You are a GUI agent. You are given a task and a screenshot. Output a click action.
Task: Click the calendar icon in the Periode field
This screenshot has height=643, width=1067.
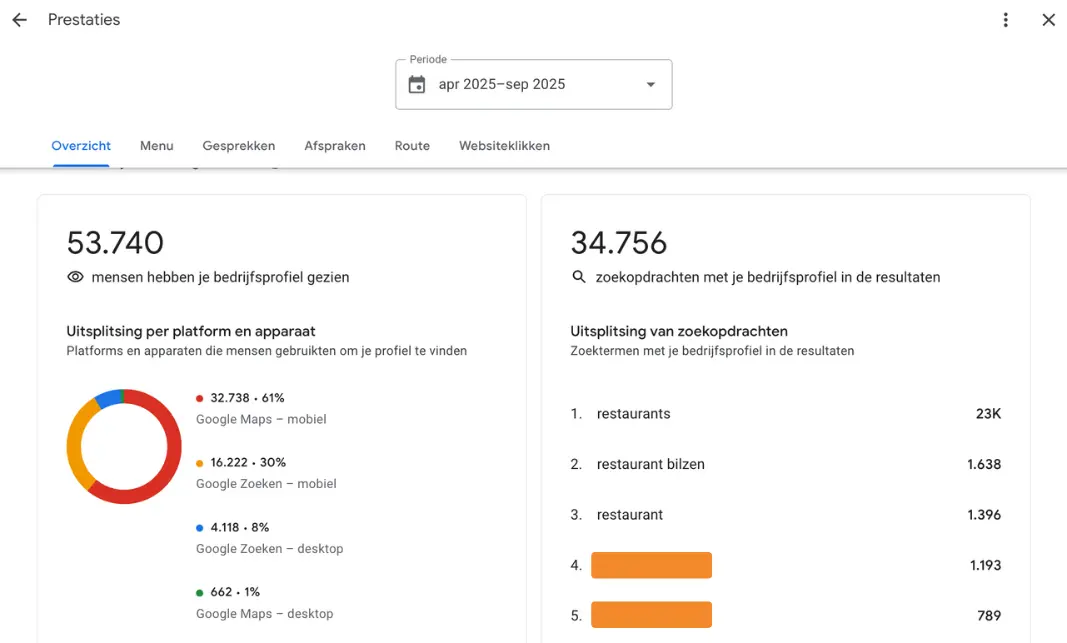coord(415,85)
